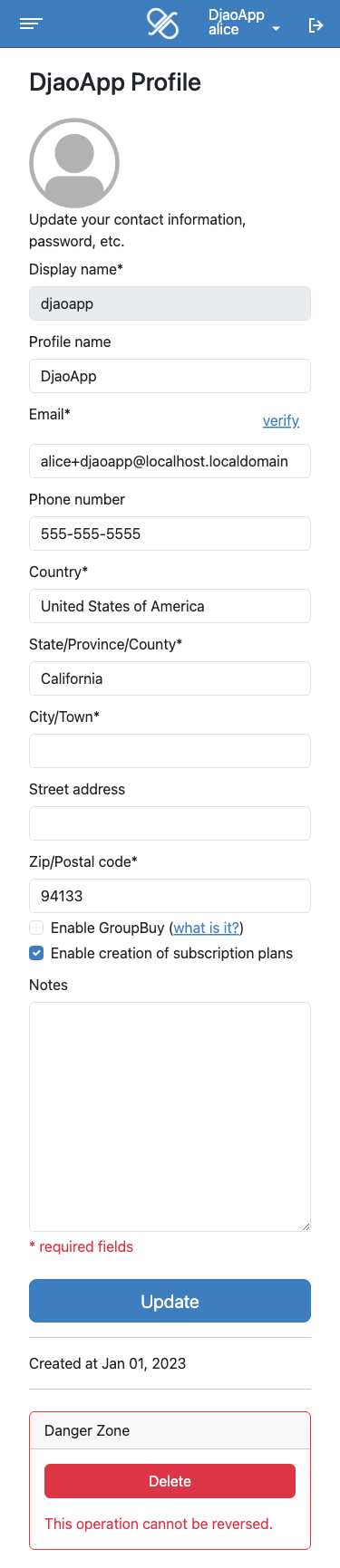Viewport: 340px width, 1568px height.
Task: Uncheck Enable creation of subscription plans
Action: click(36, 953)
